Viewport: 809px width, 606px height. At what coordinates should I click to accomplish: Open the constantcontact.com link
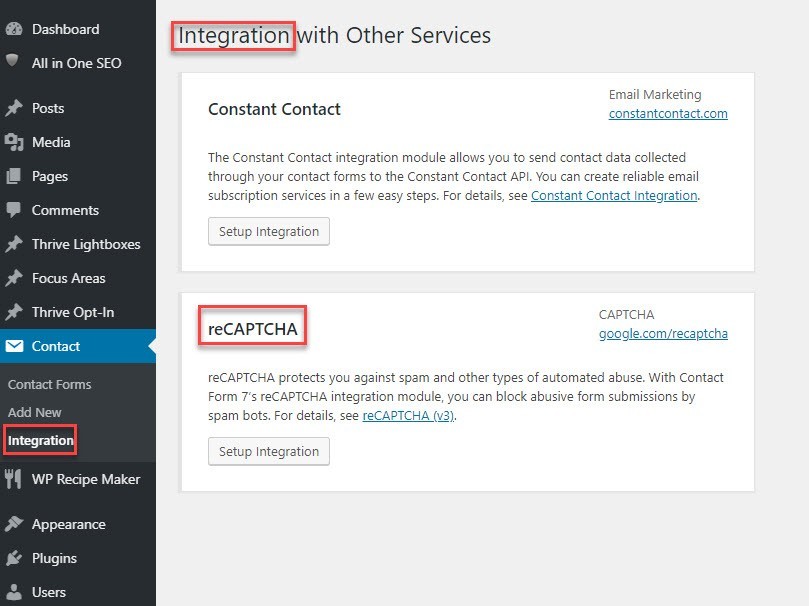(668, 113)
